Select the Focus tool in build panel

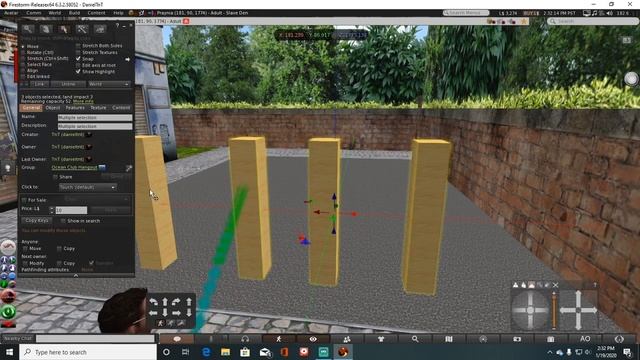28,29
